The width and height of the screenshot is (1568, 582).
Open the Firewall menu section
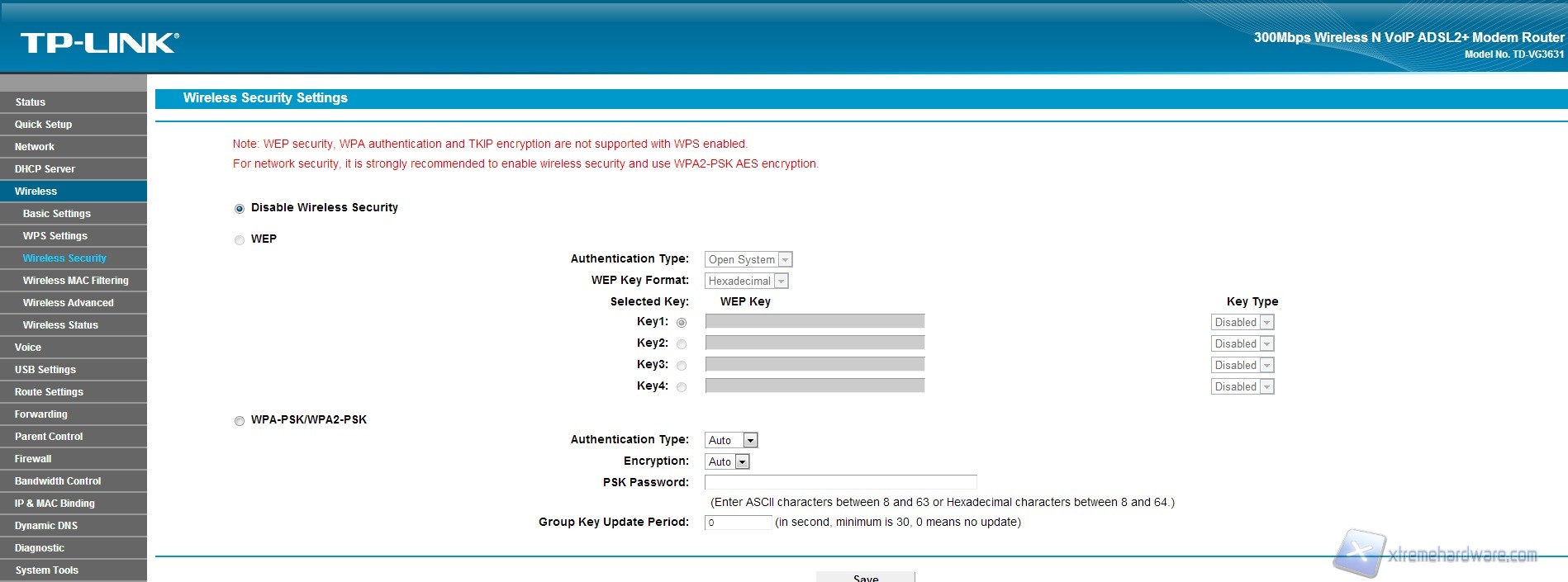coord(33,459)
